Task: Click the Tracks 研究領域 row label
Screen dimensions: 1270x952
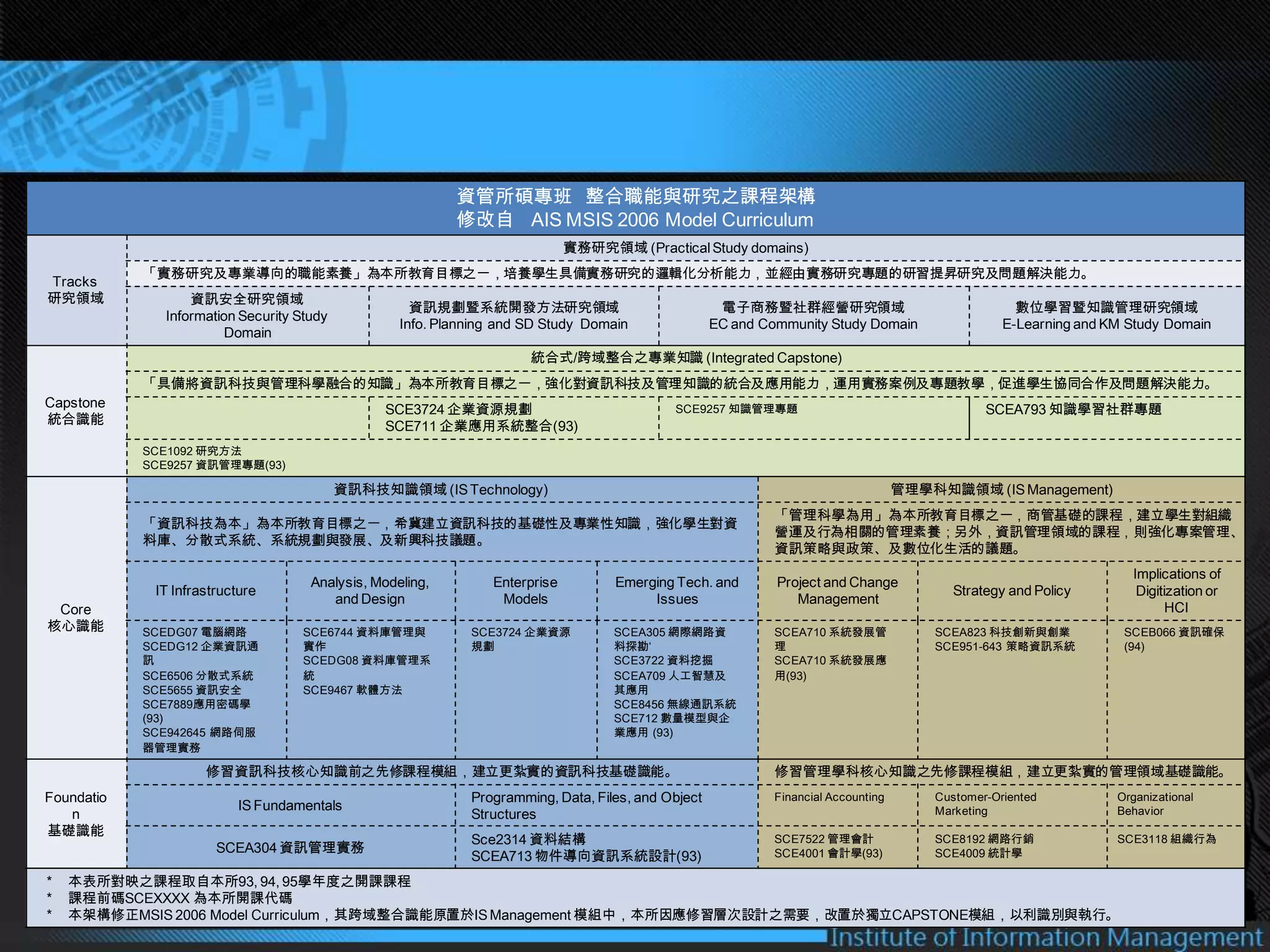Action: [x=76, y=289]
